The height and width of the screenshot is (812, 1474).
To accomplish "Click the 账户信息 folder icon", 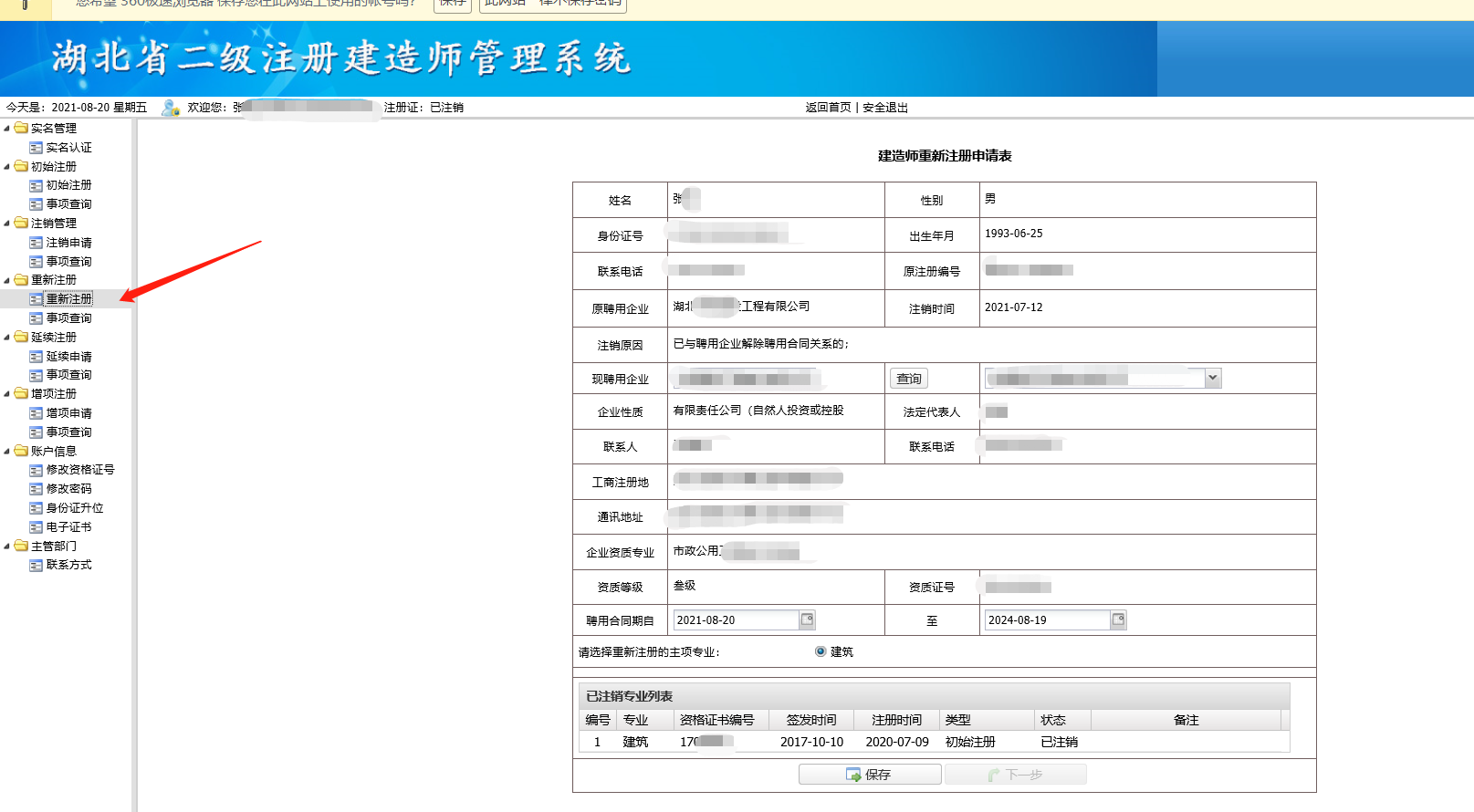I will point(21,451).
